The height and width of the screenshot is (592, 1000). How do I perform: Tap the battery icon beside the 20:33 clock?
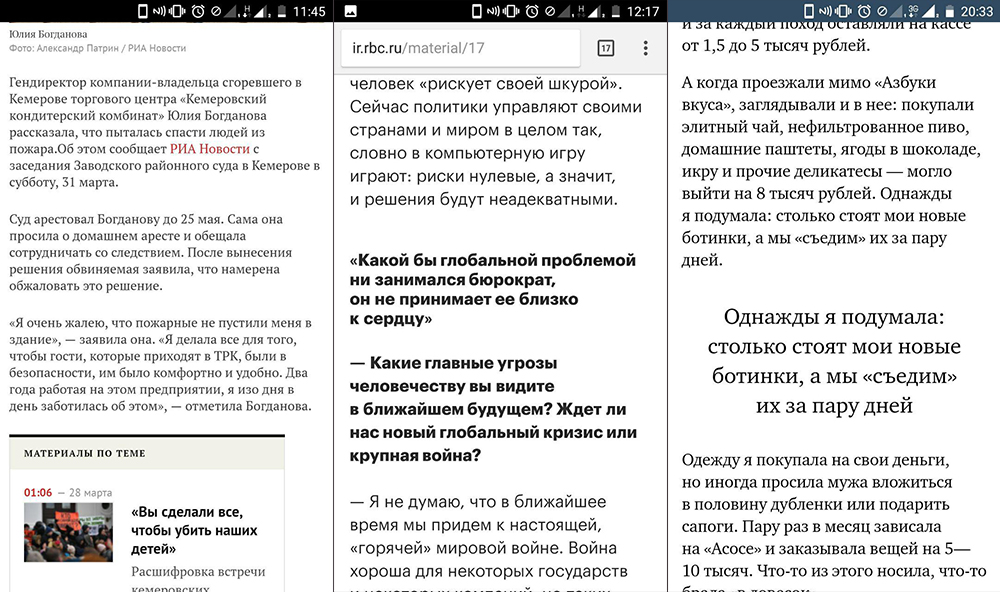pos(950,11)
